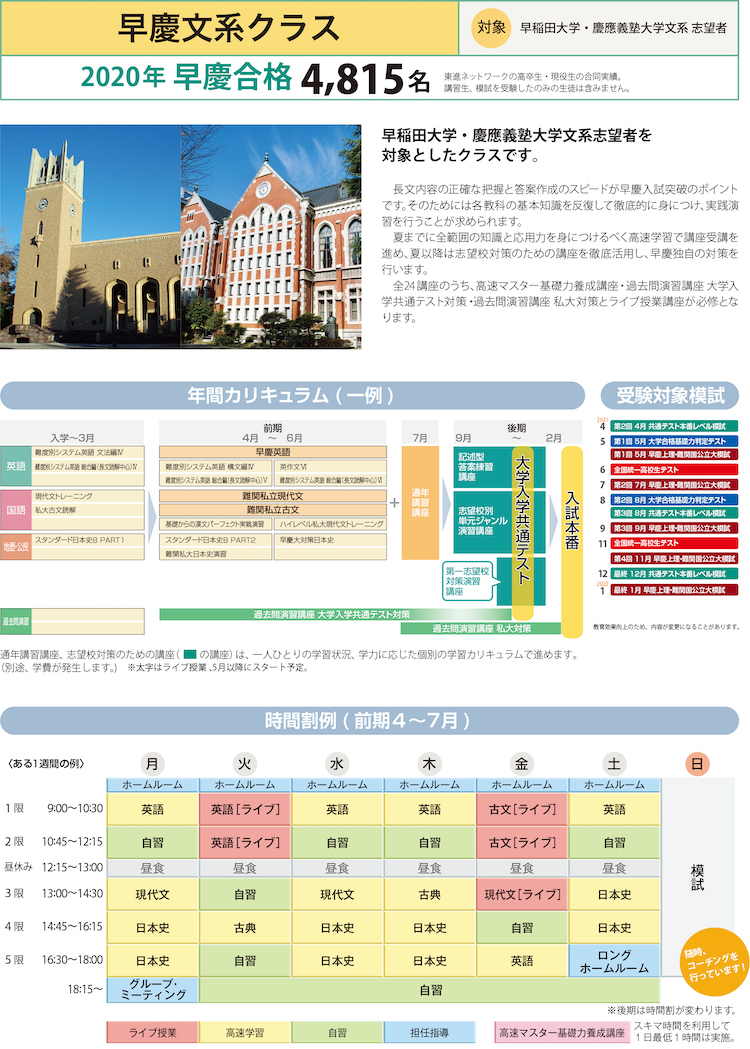Click the 18:15〜 time label
The image size is (750, 1049).
pyautogui.click(x=86, y=989)
